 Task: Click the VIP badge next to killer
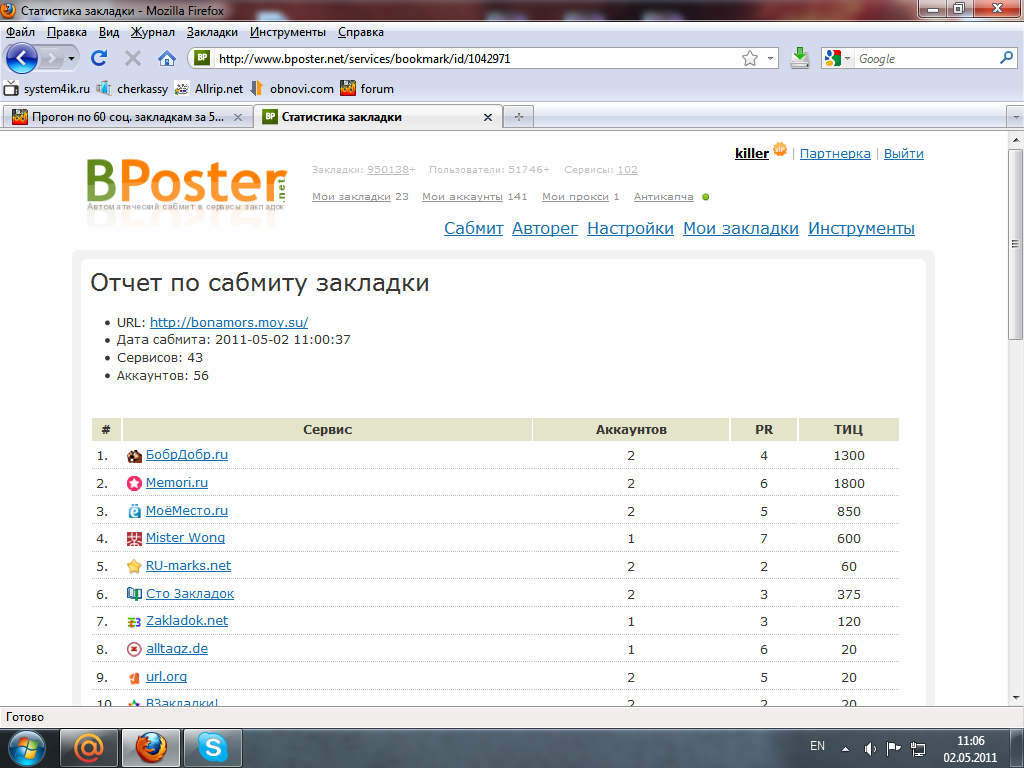[780, 150]
